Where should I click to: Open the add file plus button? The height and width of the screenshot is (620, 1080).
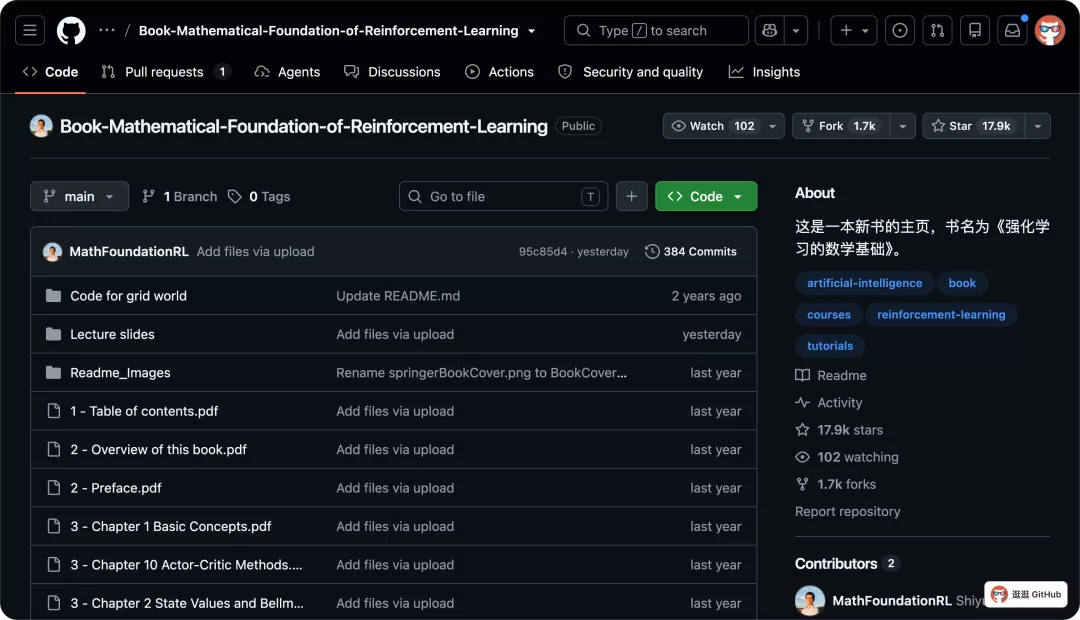(631, 196)
